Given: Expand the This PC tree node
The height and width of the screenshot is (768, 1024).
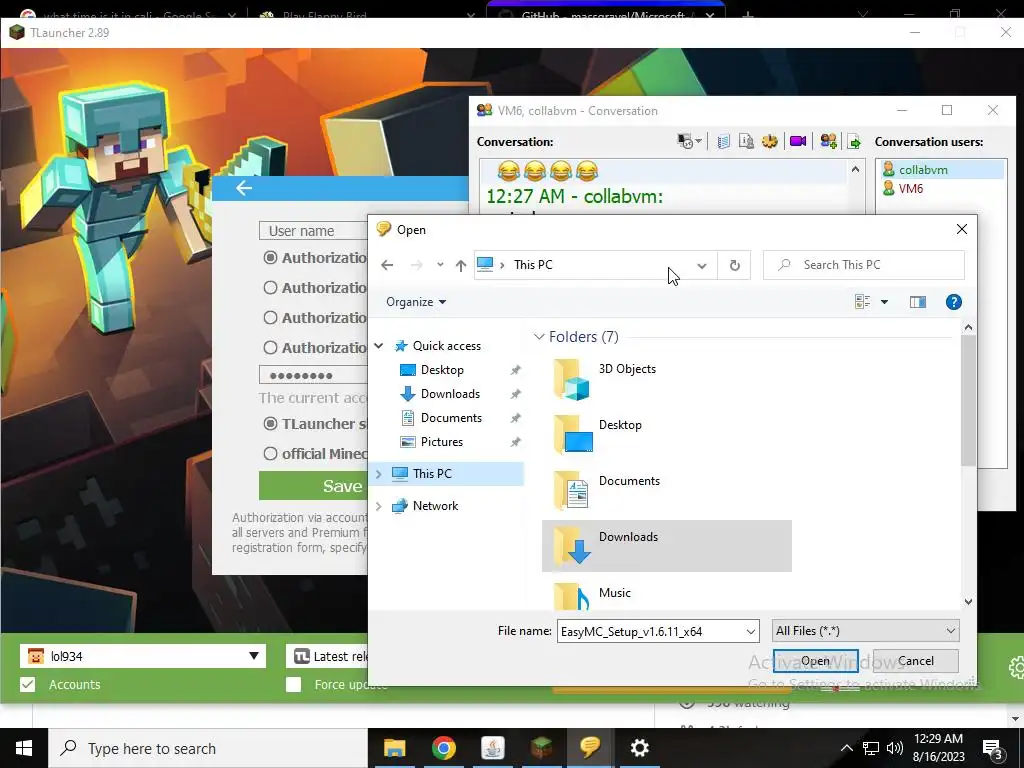Looking at the screenshot, I should coord(379,474).
